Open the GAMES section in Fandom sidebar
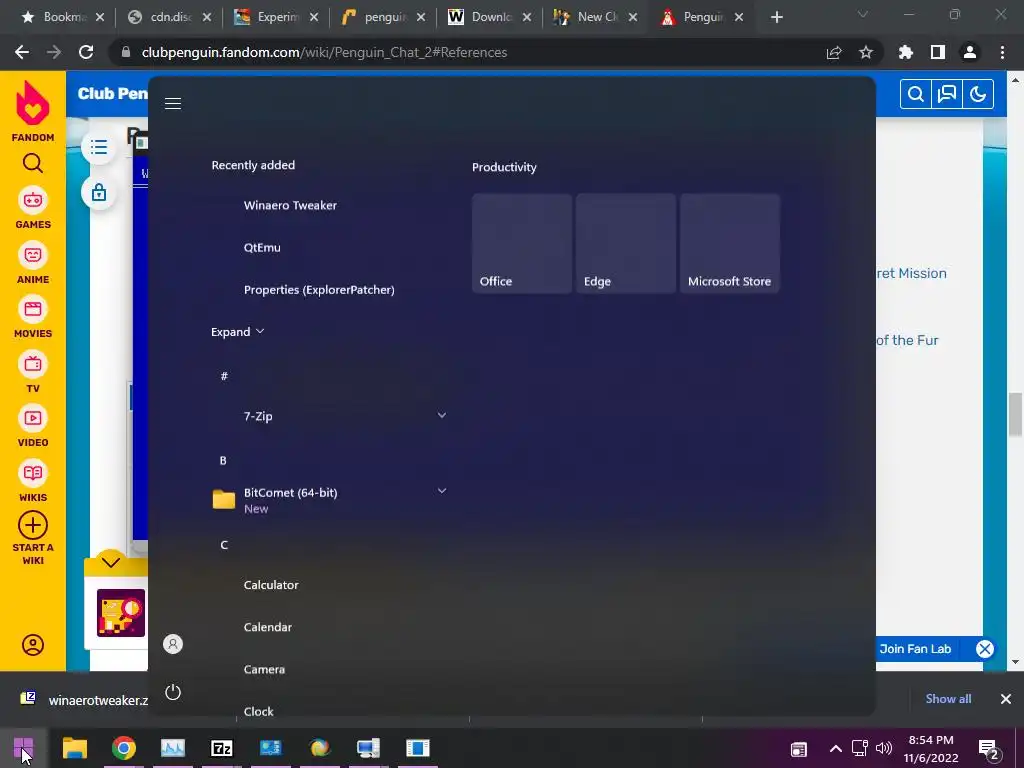 pyautogui.click(x=33, y=209)
